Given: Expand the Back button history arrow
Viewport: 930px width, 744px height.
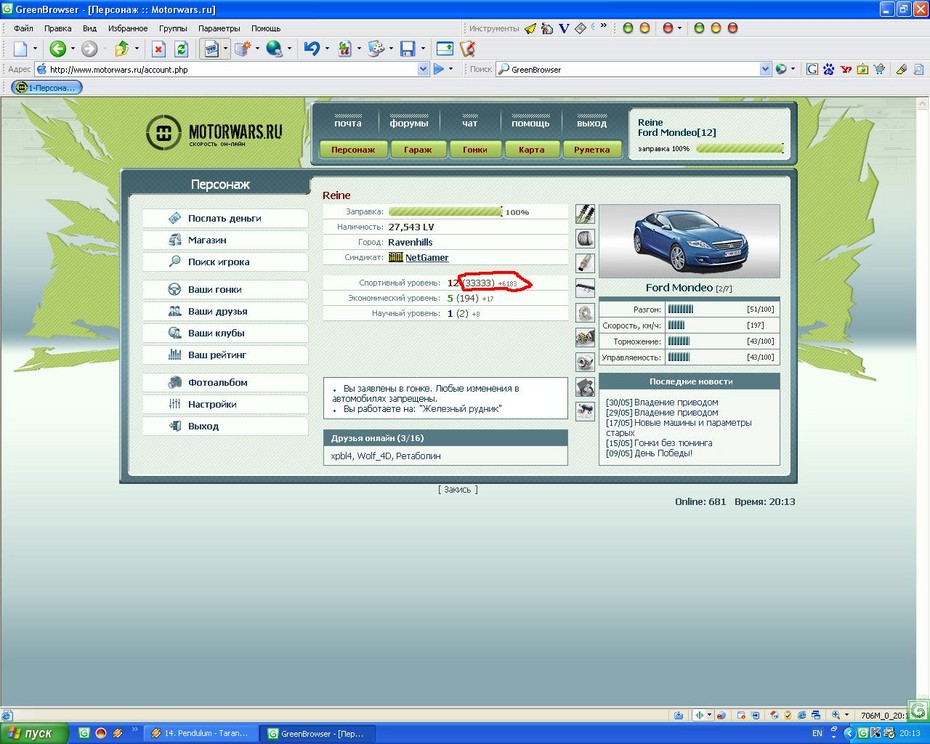Looking at the screenshot, I should point(73,49).
